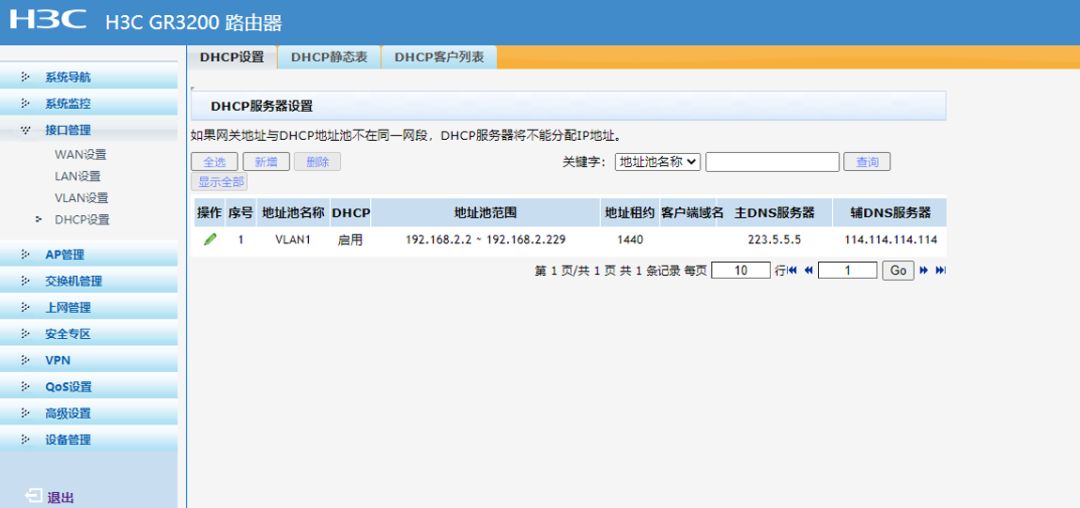Click the logout icon beside 退出
The image size is (1080, 508).
(x=34, y=496)
